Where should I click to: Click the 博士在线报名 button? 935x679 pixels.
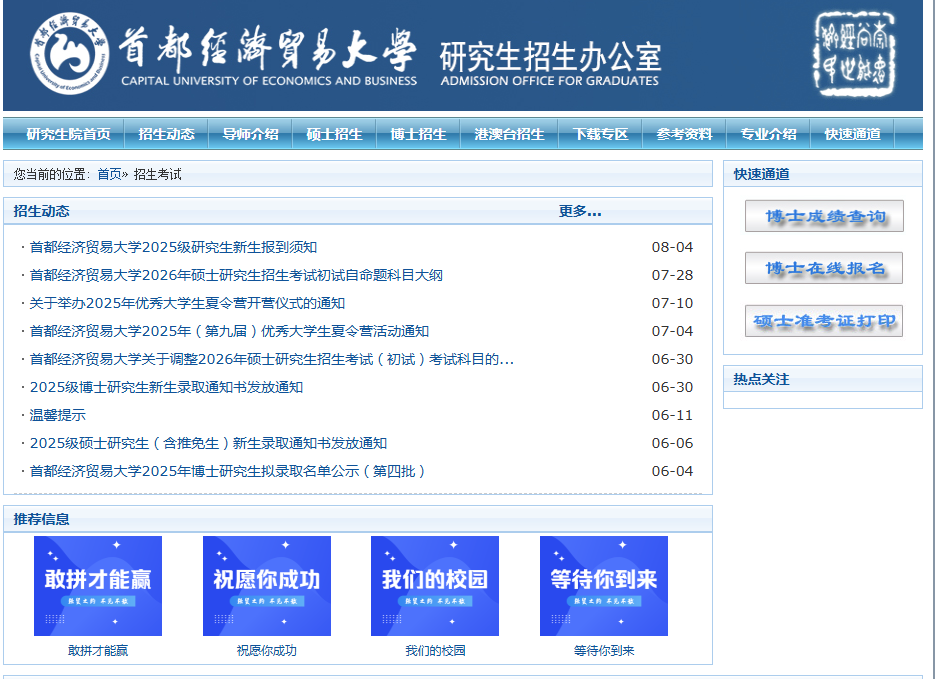point(824,268)
